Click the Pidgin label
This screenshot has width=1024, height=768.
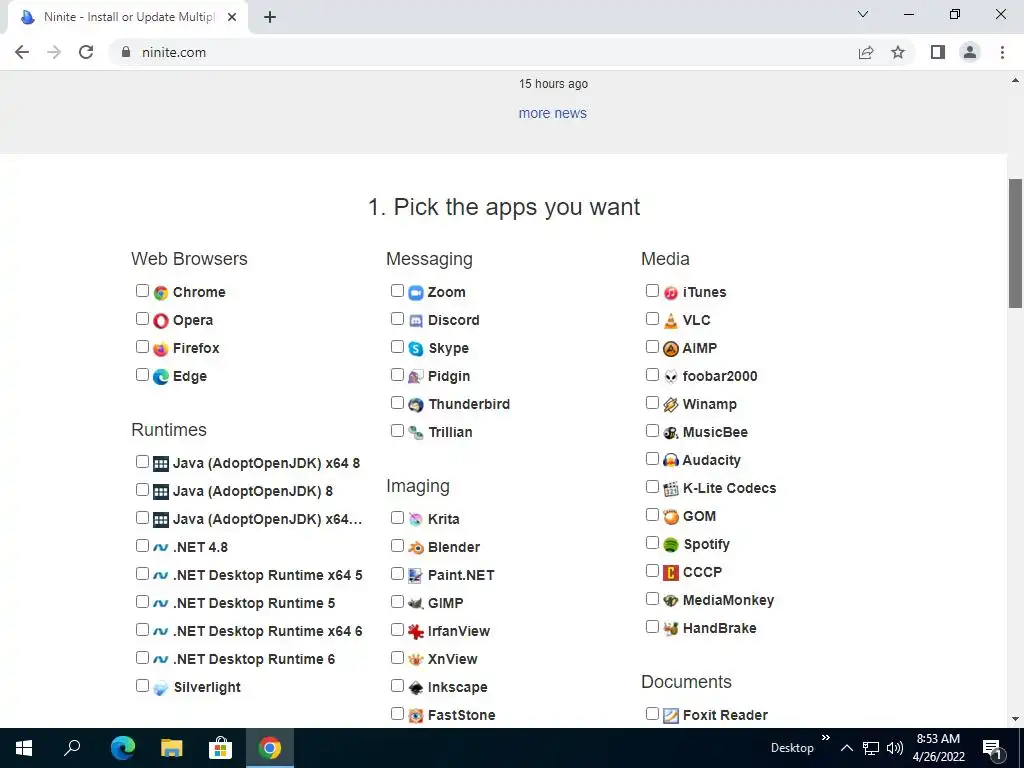tap(449, 377)
